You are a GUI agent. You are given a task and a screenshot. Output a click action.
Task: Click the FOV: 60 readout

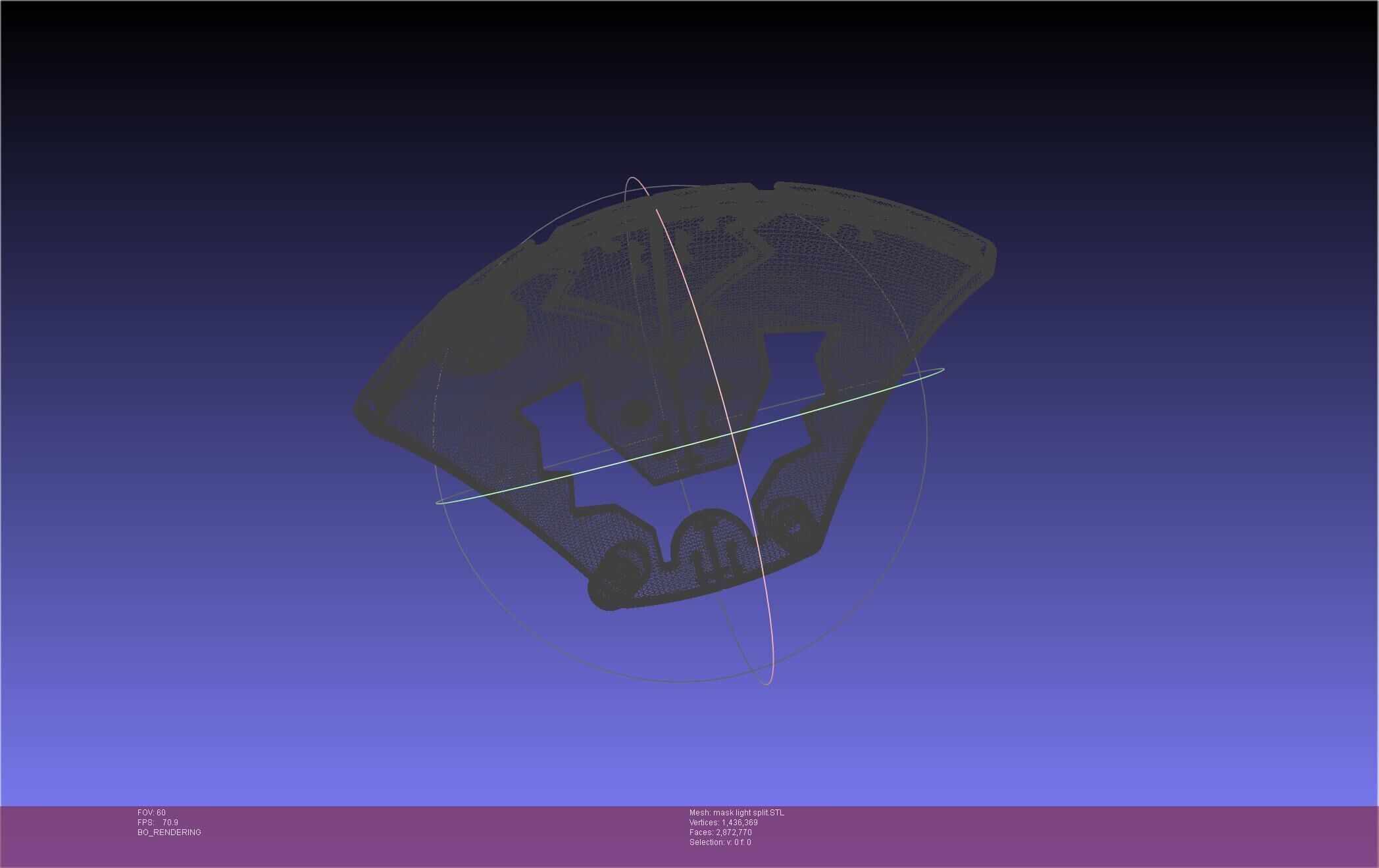(x=151, y=813)
